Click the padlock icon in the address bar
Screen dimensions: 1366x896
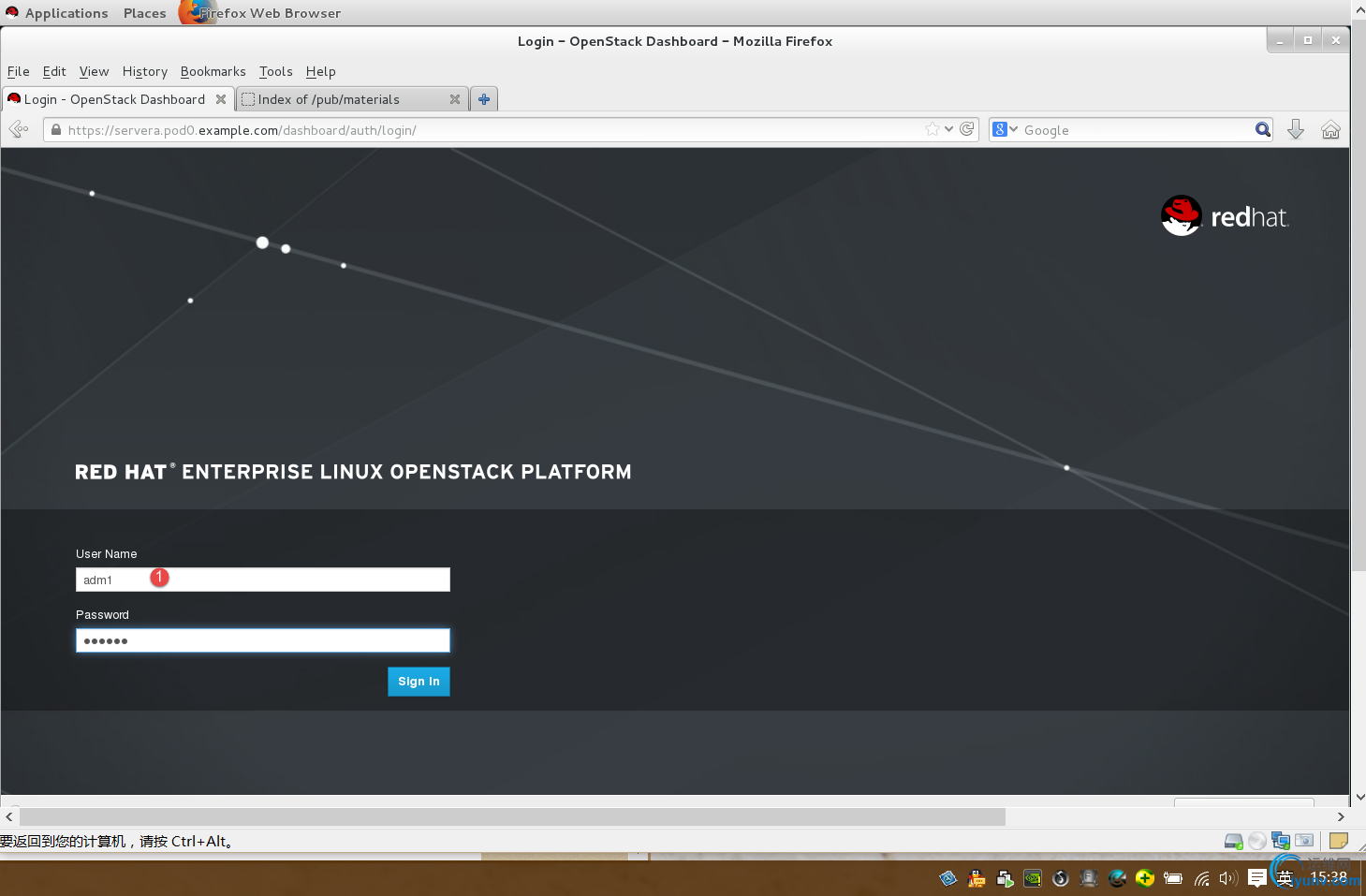(56, 130)
